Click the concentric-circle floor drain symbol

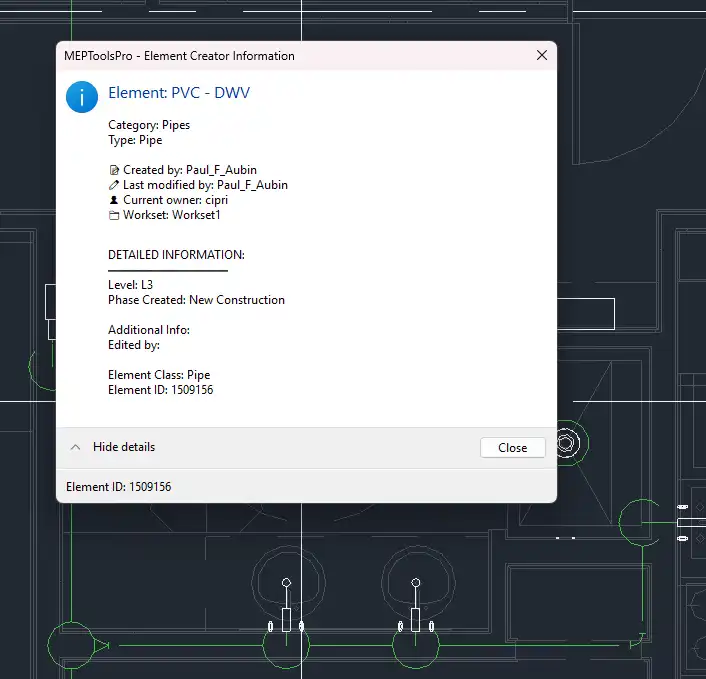point(566,441)
